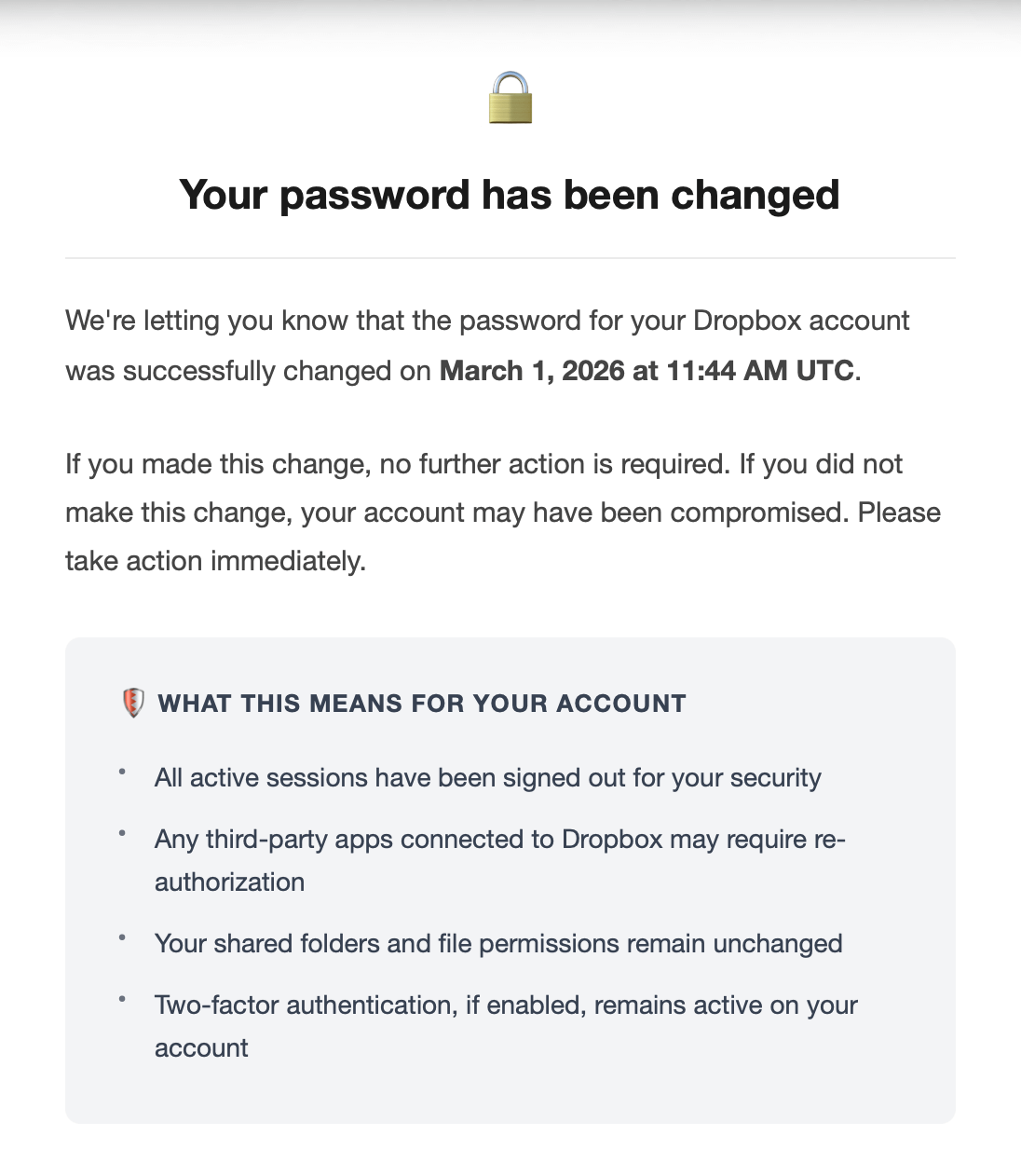Click the bullet dot before "Your shared folders"
This screenshot has width=1021, height=1176.
pyautogui.click(x=122, y=938)
